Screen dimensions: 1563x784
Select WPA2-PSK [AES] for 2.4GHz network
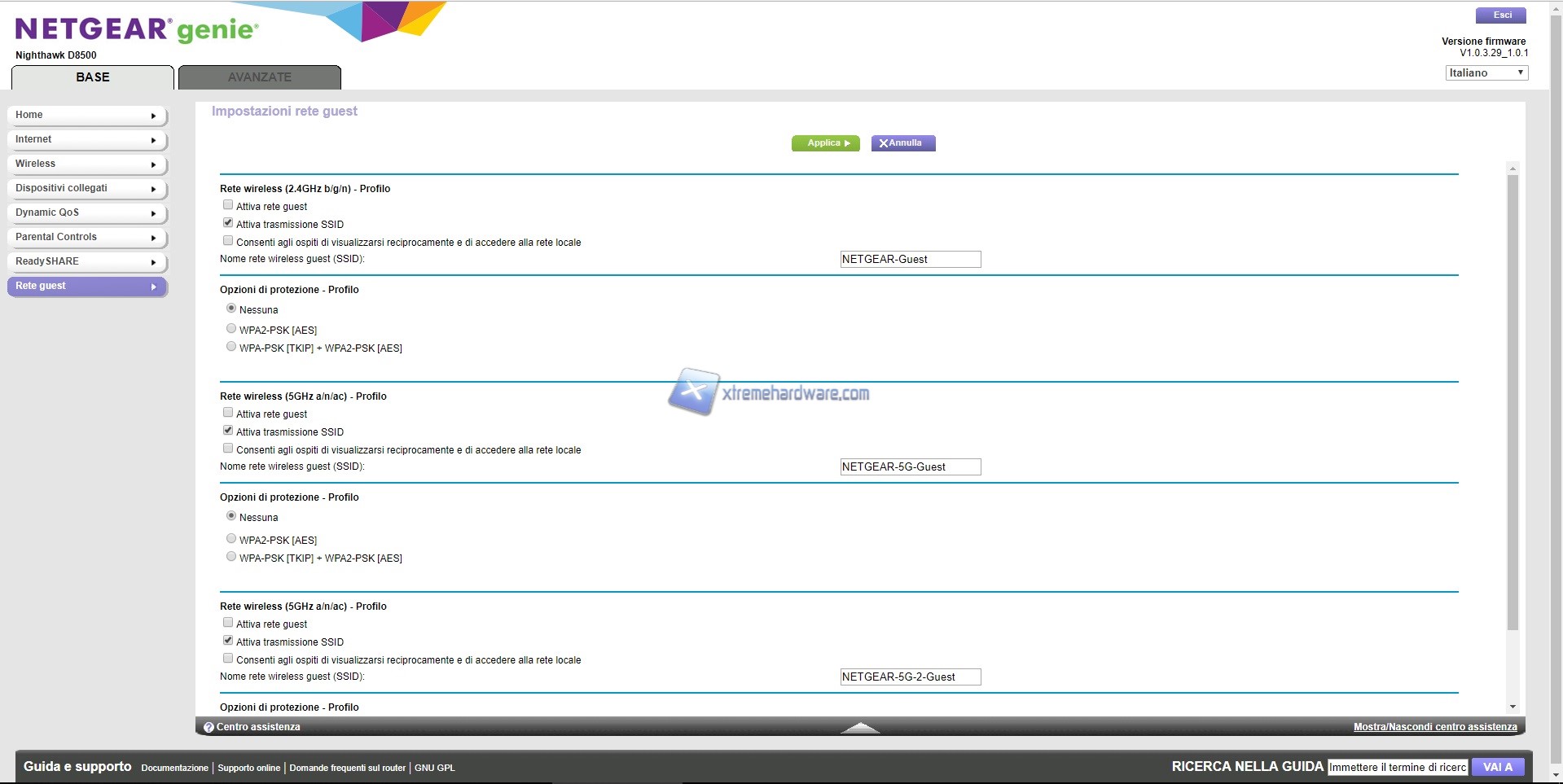(231, 329)
